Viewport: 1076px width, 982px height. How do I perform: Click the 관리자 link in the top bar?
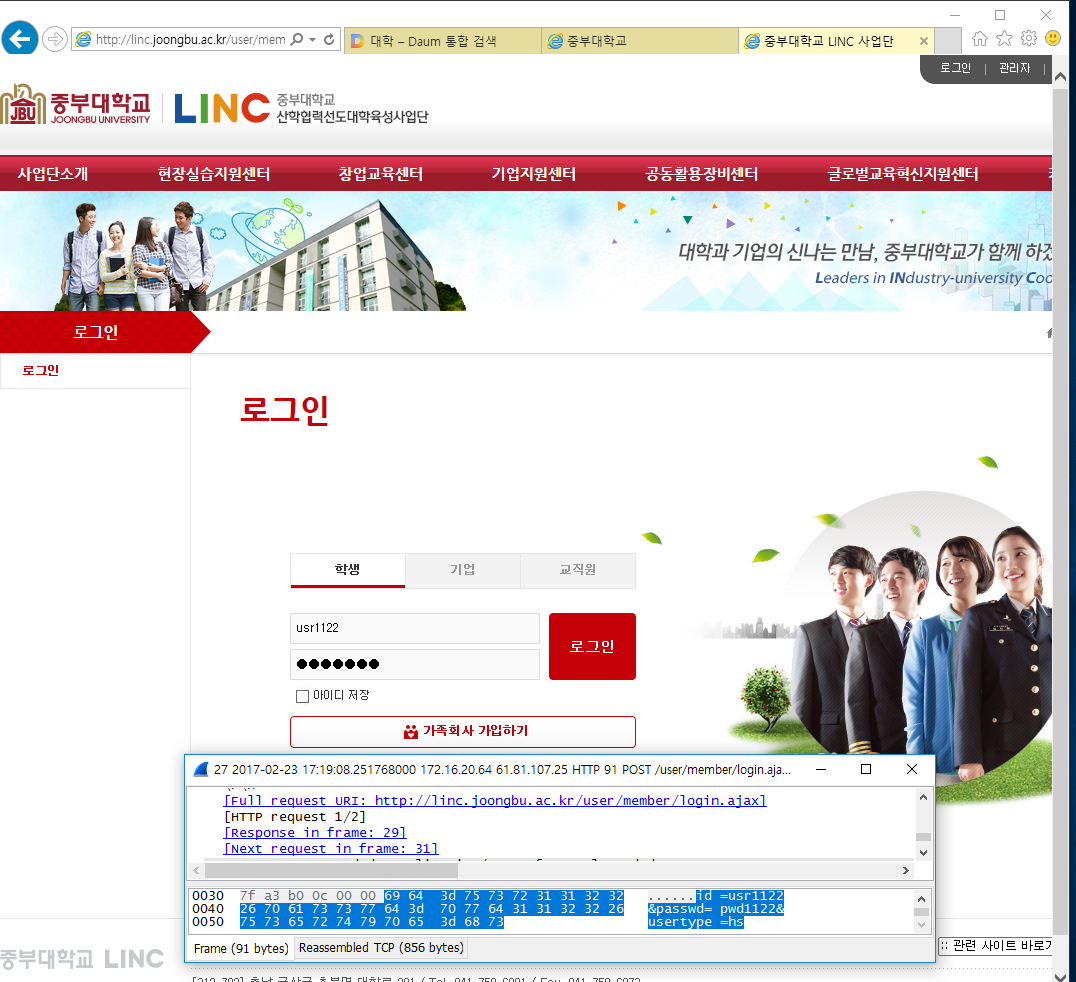click(1014, 68)
